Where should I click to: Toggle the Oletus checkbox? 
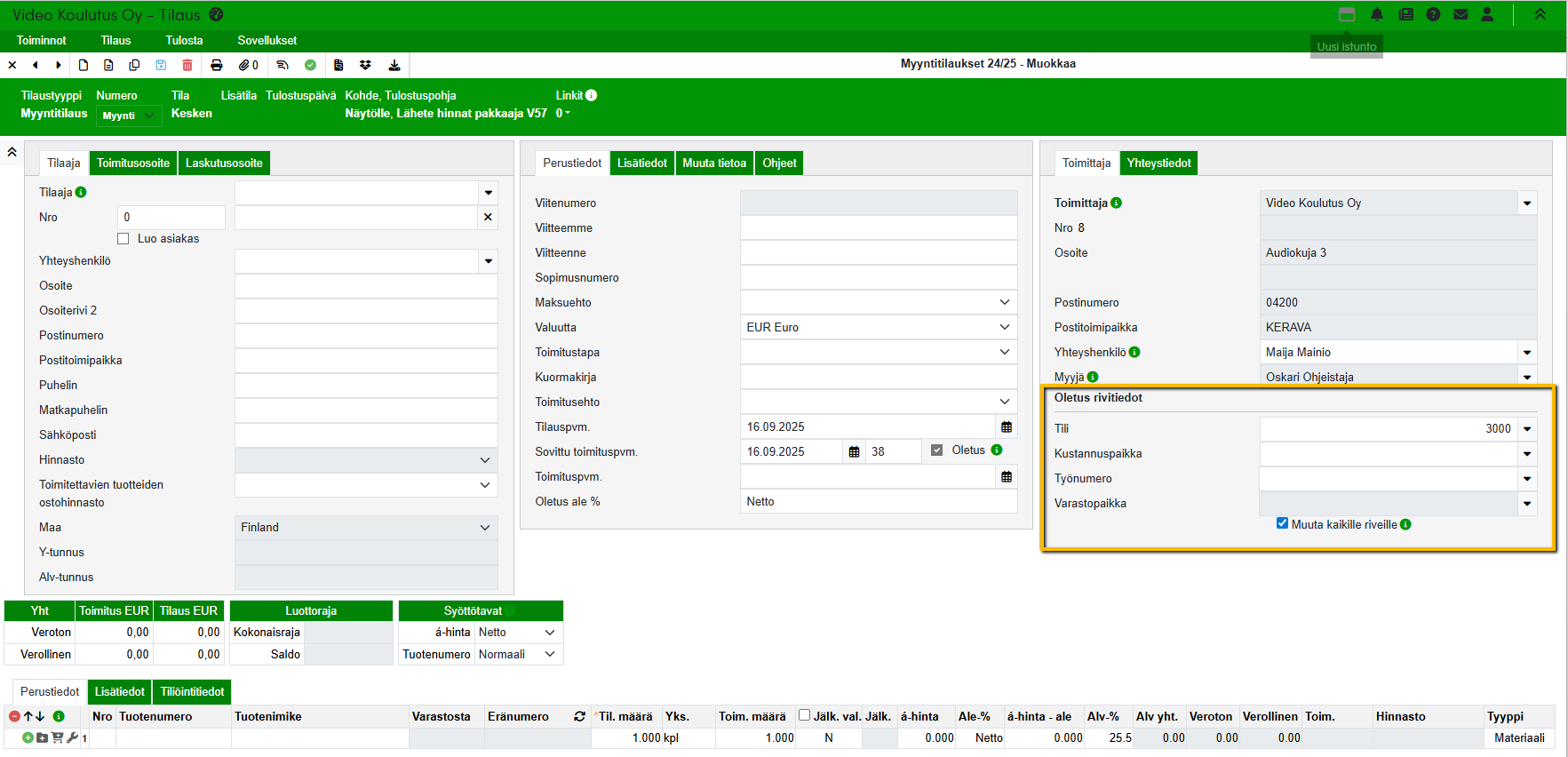(x=936, y=450)
